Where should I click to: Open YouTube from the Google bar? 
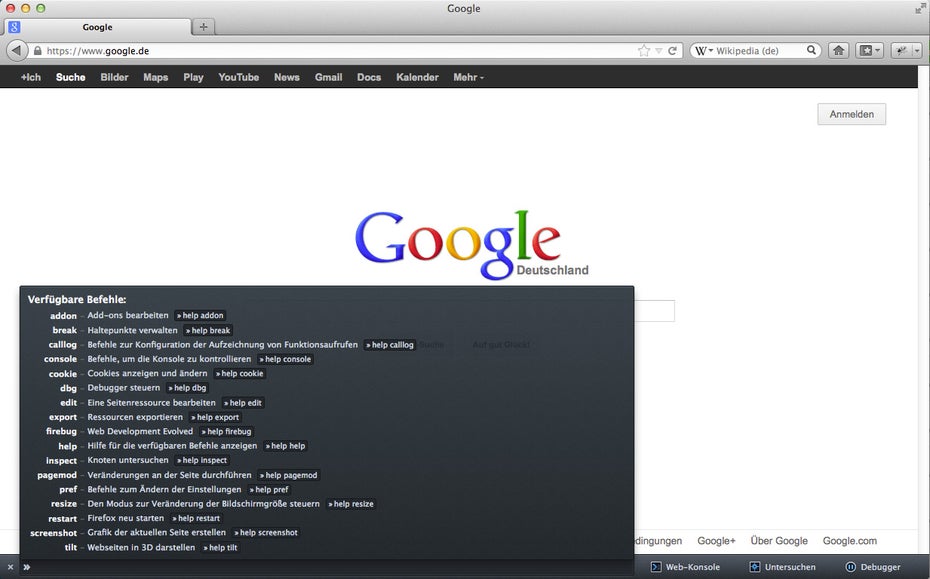[238, 77]
